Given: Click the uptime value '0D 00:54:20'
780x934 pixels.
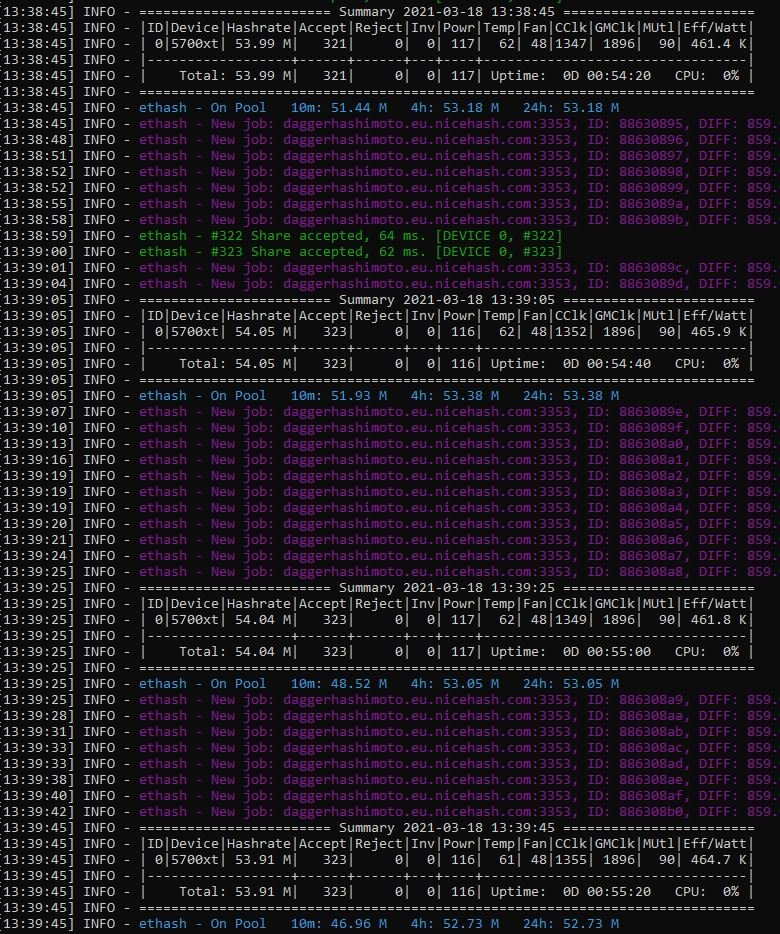Looking at the screenshot, I should [x=607, y=76].
